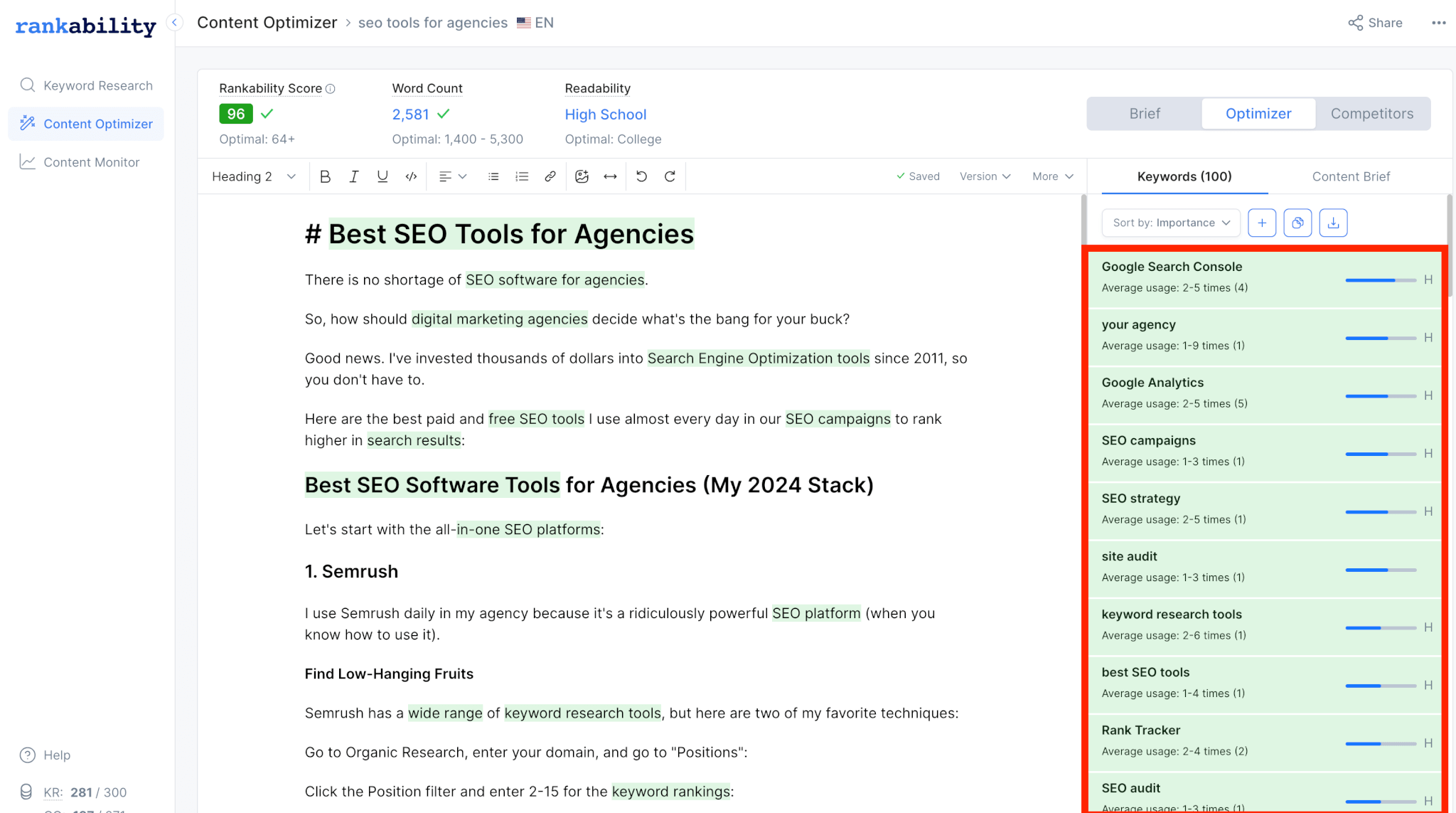Open the Version dropdown
Screen dimensions: 1456x813
pos(985,176)
